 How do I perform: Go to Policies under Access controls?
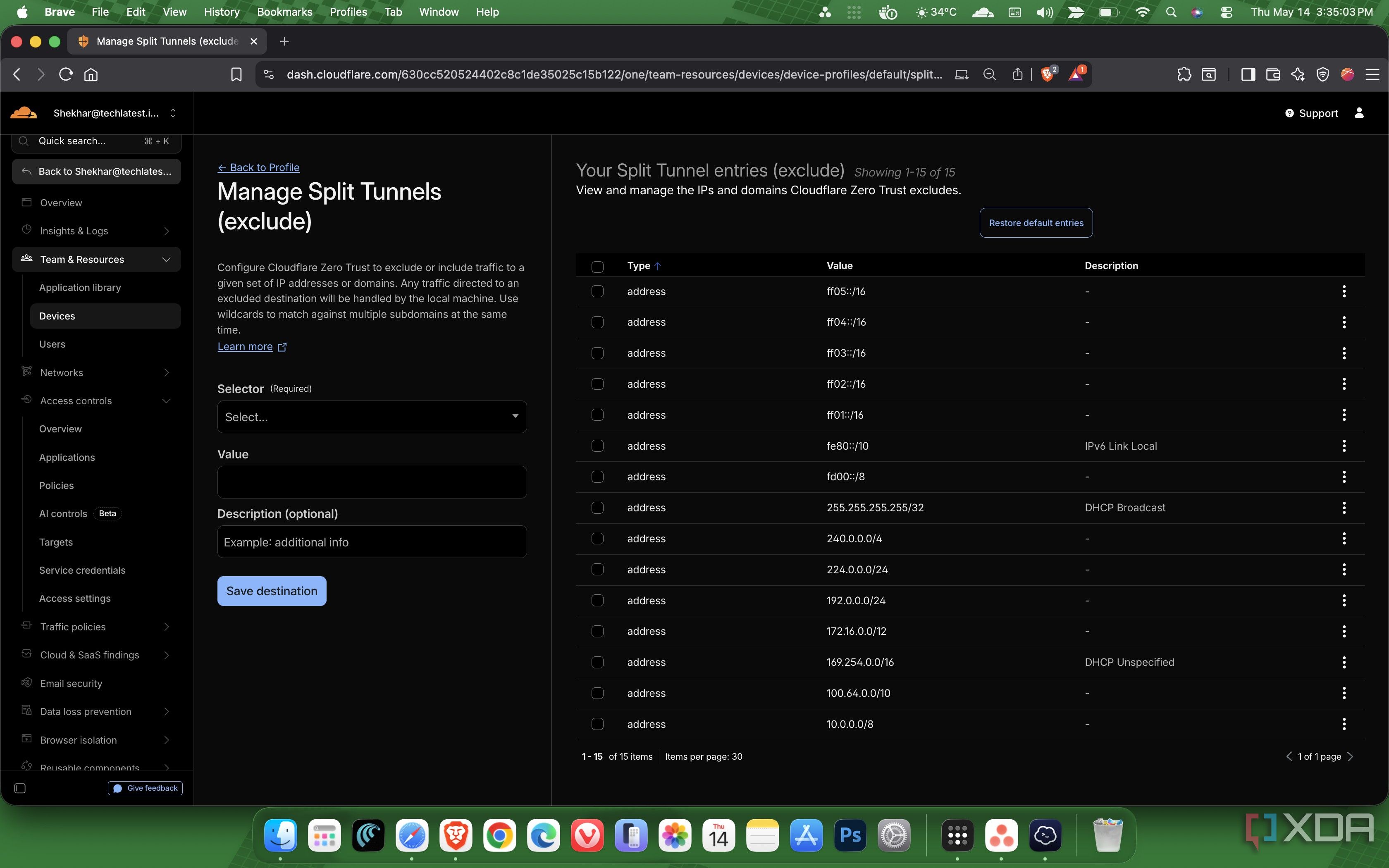(56, 486)
